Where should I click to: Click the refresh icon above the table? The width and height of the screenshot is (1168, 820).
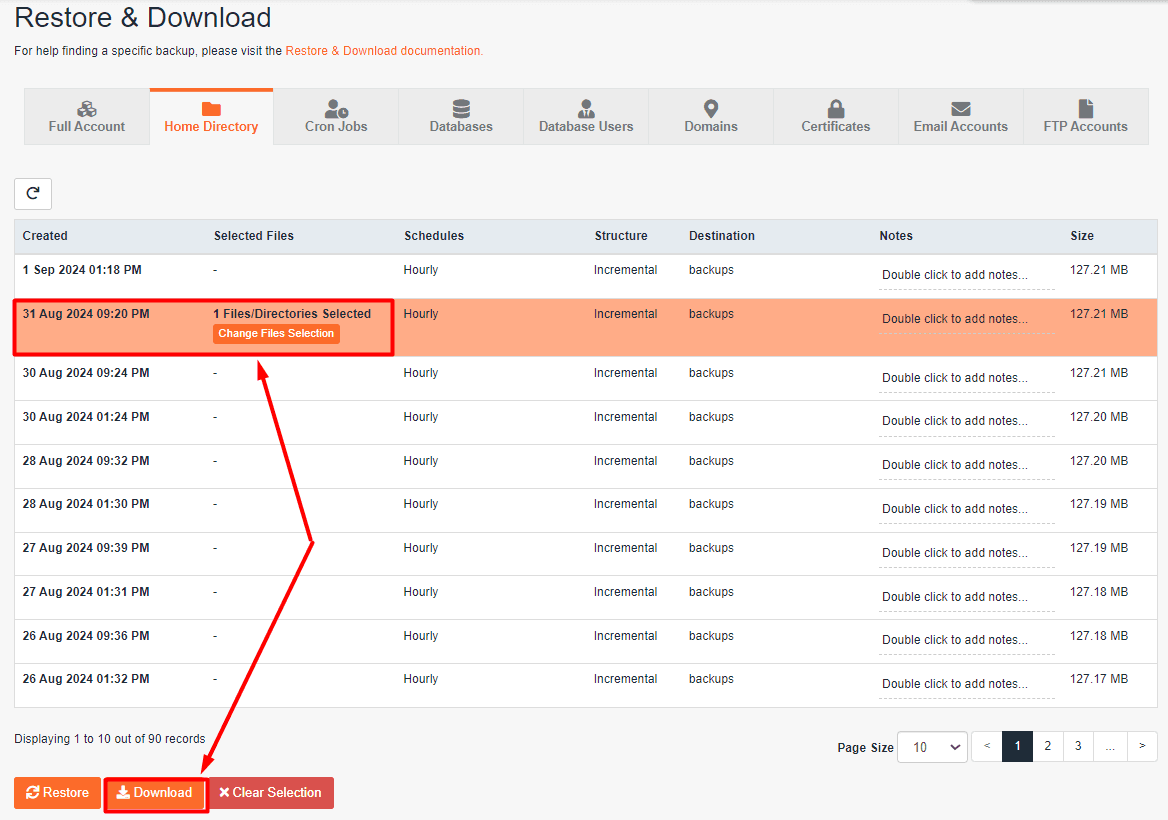coord(33,193)
